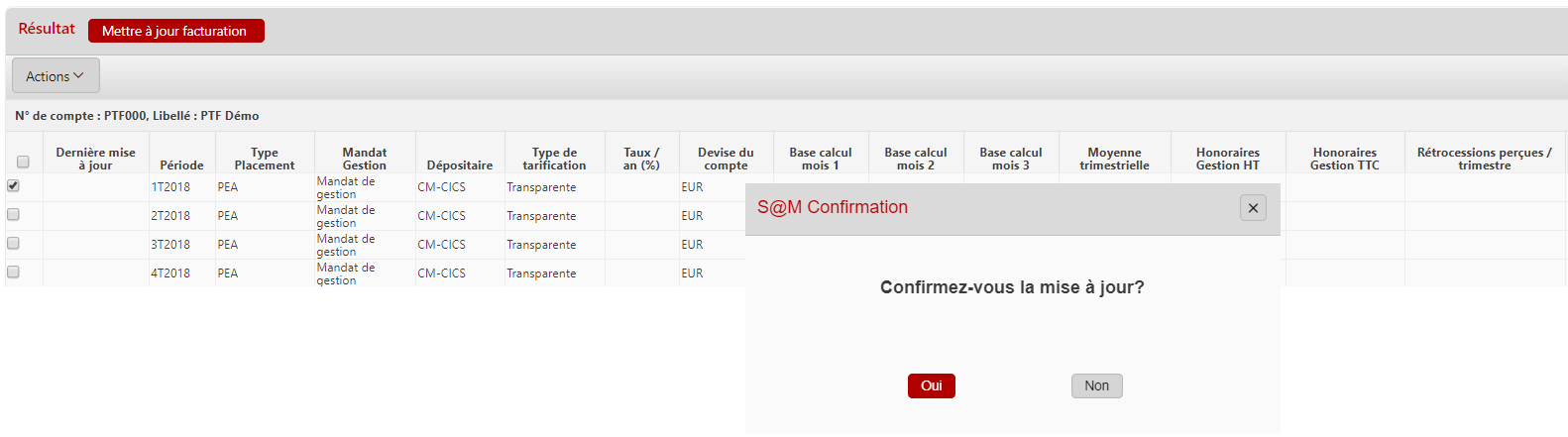The width and height of the screenshot is (1568, 437).
Task: Check the 3T2018 row checkbox
Action: pyautogui.click(x=13, y=243)
